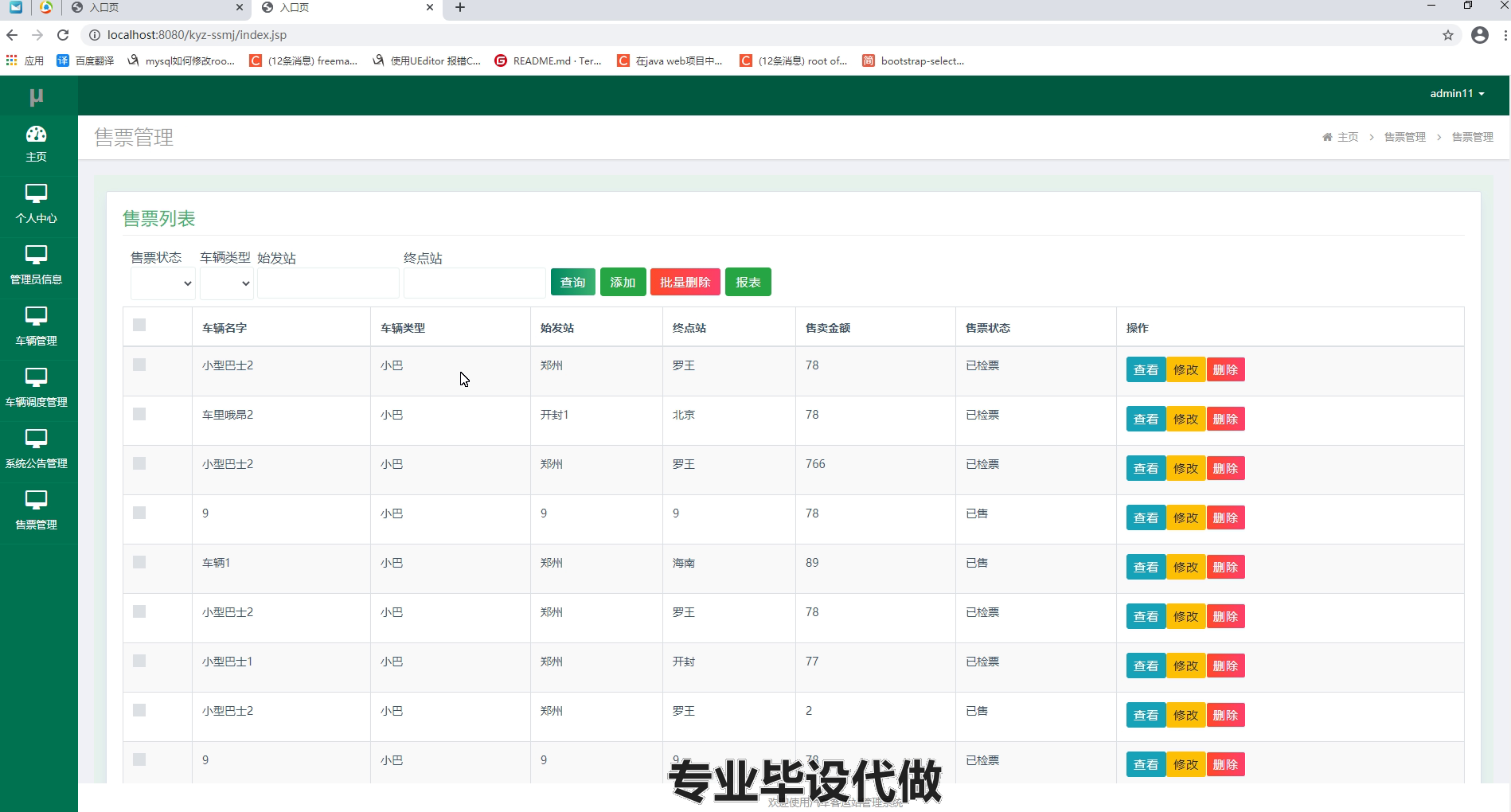This screenshot has height=812, width=1511.
Task: Open the 应用 apps grid in bookmarks bar
Action: [x=25, y=61]
